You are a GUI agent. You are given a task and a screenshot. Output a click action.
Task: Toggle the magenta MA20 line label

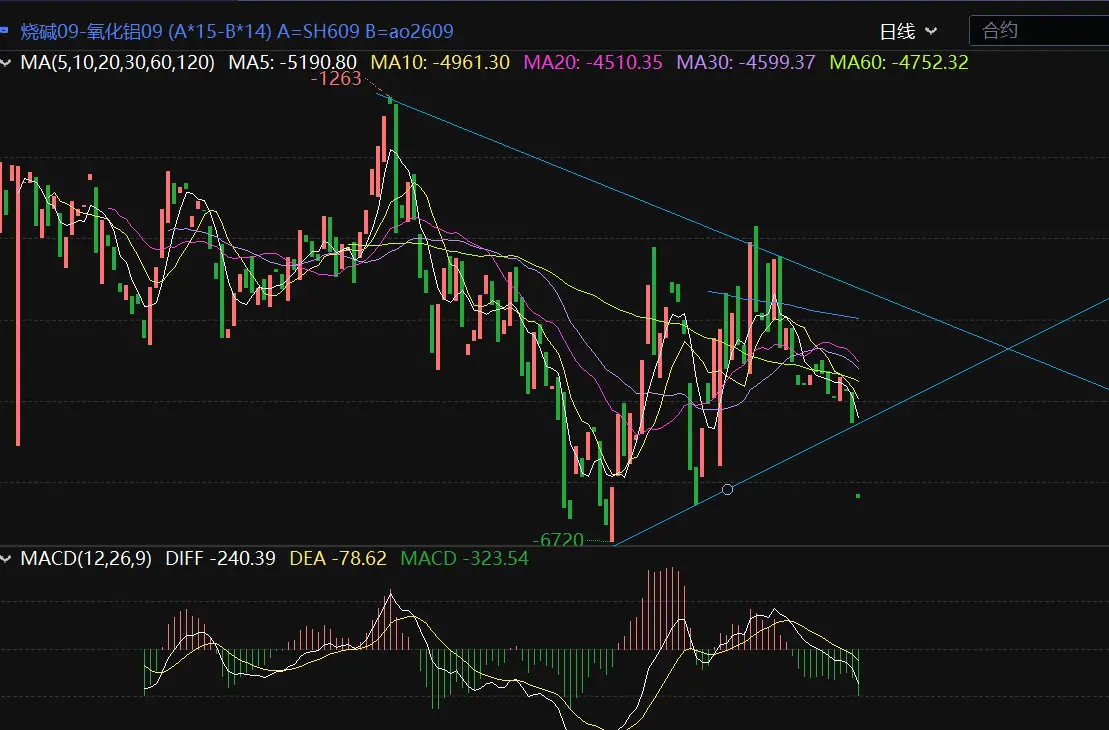[593, 62]
